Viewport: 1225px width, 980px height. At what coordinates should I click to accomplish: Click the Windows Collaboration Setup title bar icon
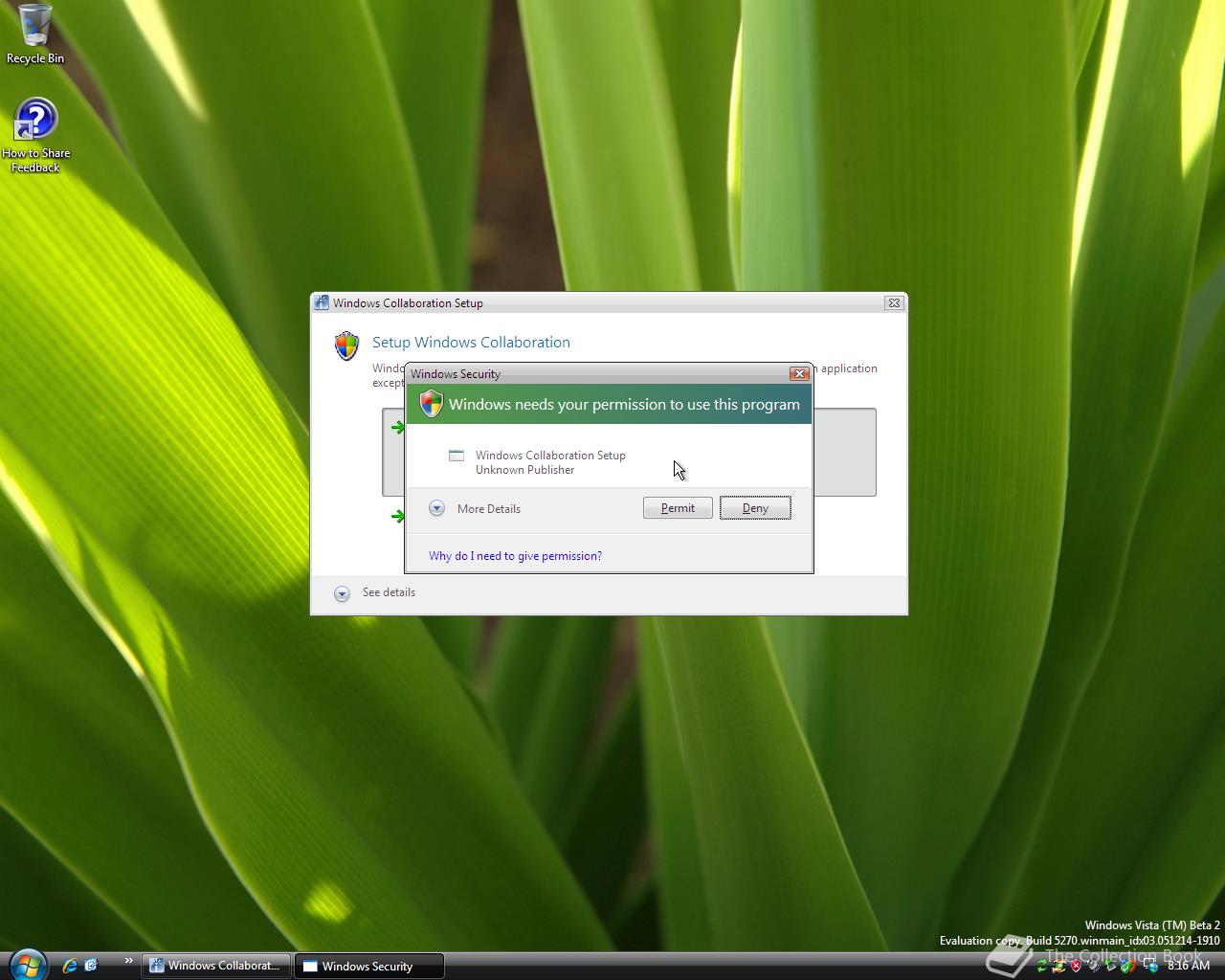[322, 302]
